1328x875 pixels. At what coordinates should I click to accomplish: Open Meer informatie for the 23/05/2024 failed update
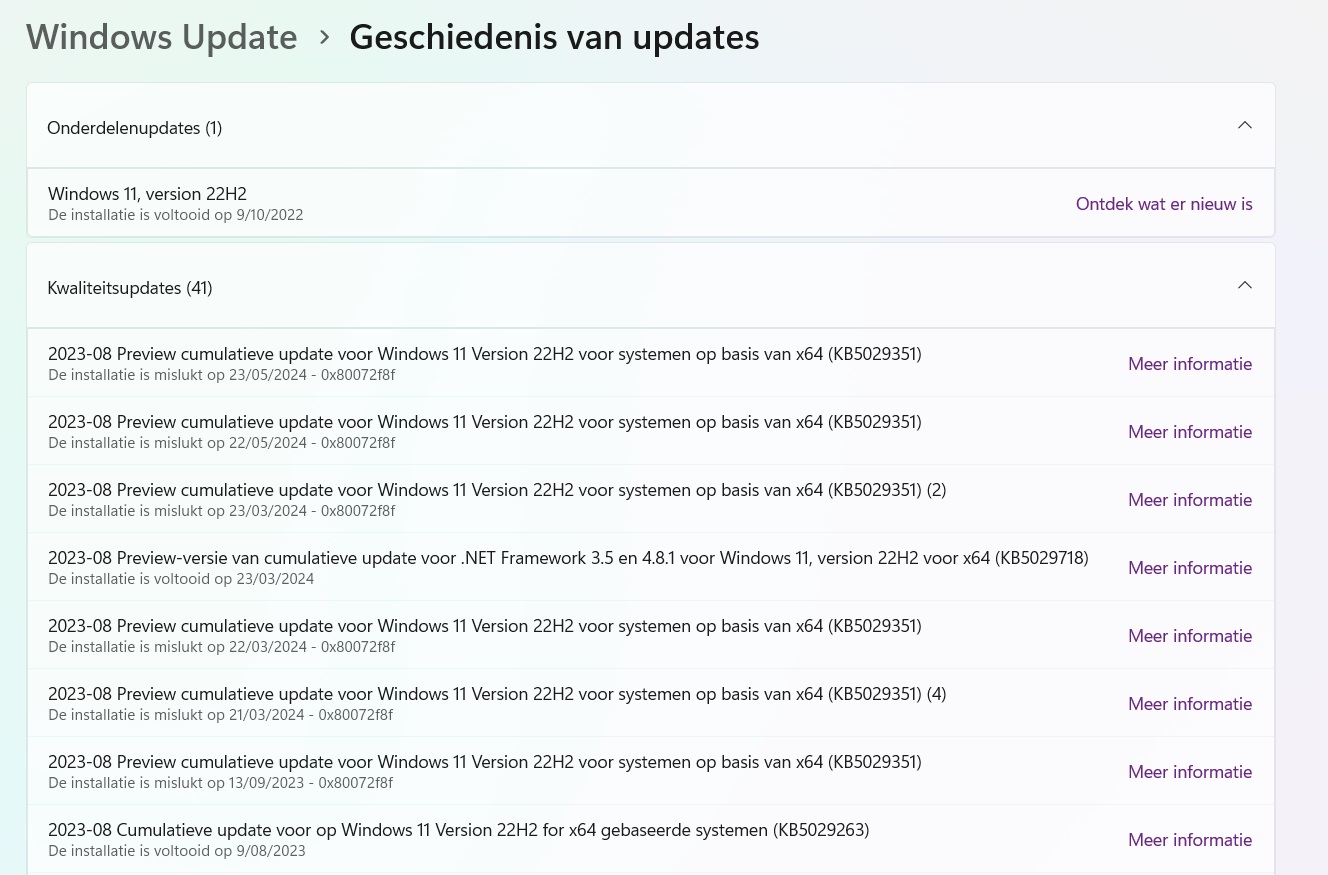click(1190, 364)
